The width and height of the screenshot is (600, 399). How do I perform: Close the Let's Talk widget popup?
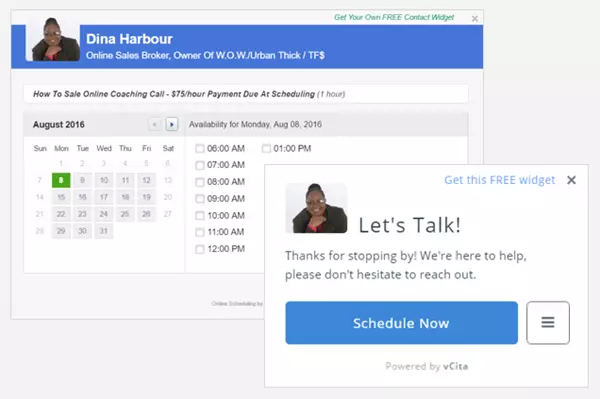571,180
